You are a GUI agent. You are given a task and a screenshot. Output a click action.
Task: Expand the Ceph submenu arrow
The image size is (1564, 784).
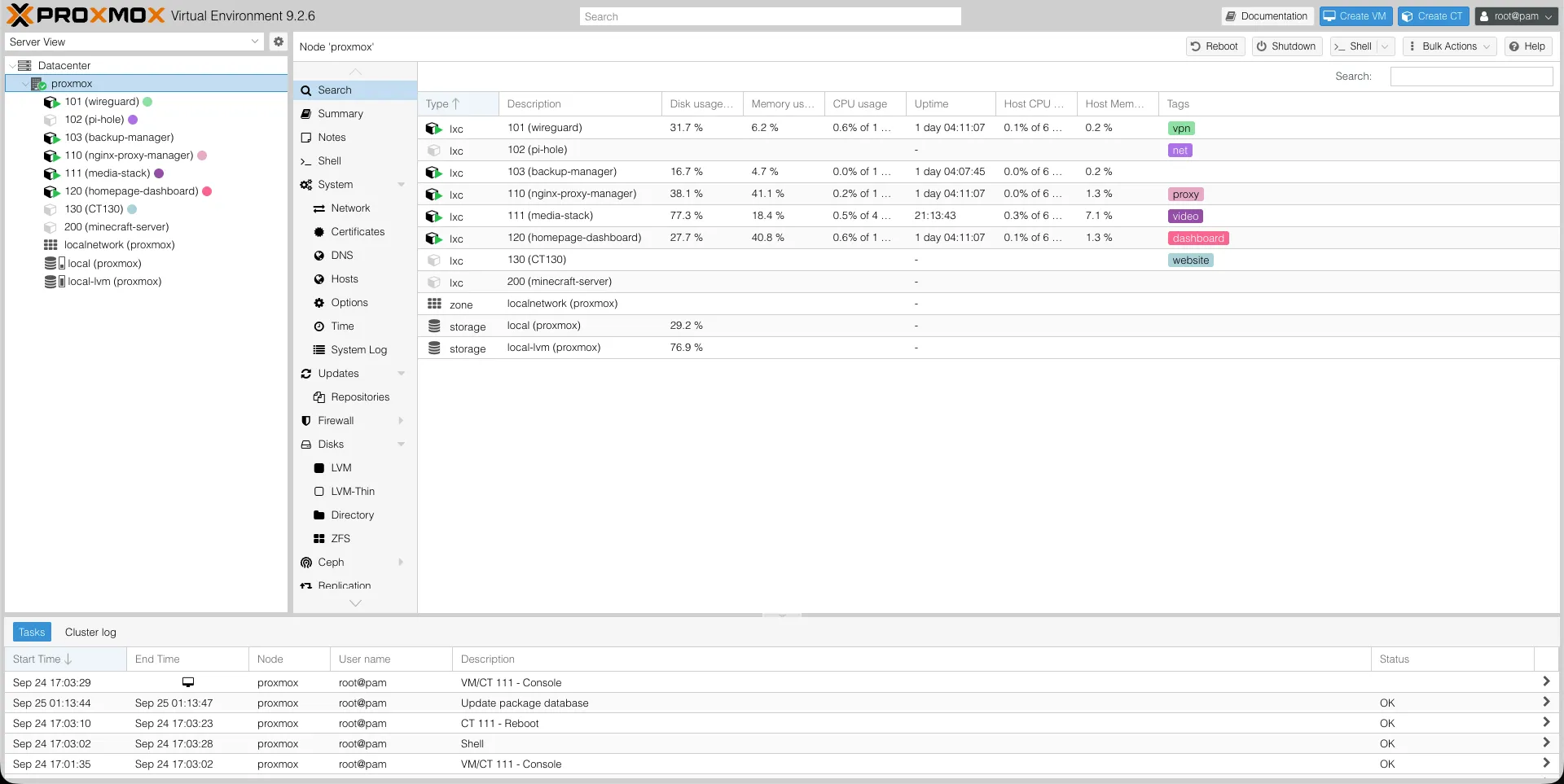pos(401,563)
